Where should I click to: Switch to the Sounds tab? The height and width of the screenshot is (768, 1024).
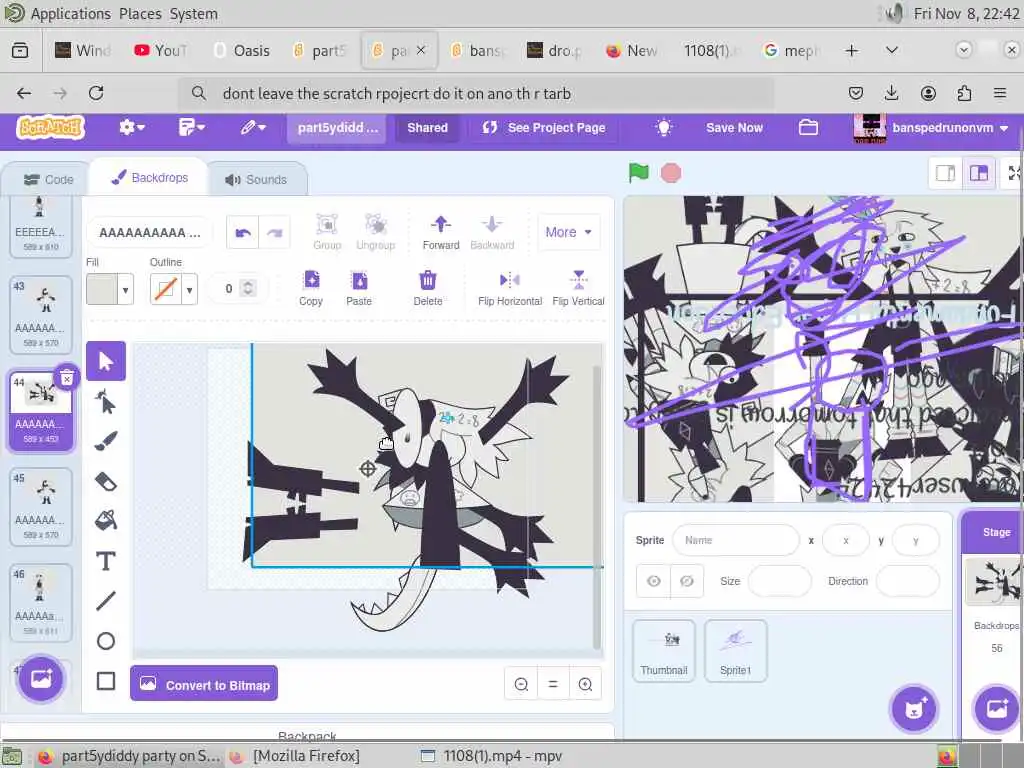(256, 179)
